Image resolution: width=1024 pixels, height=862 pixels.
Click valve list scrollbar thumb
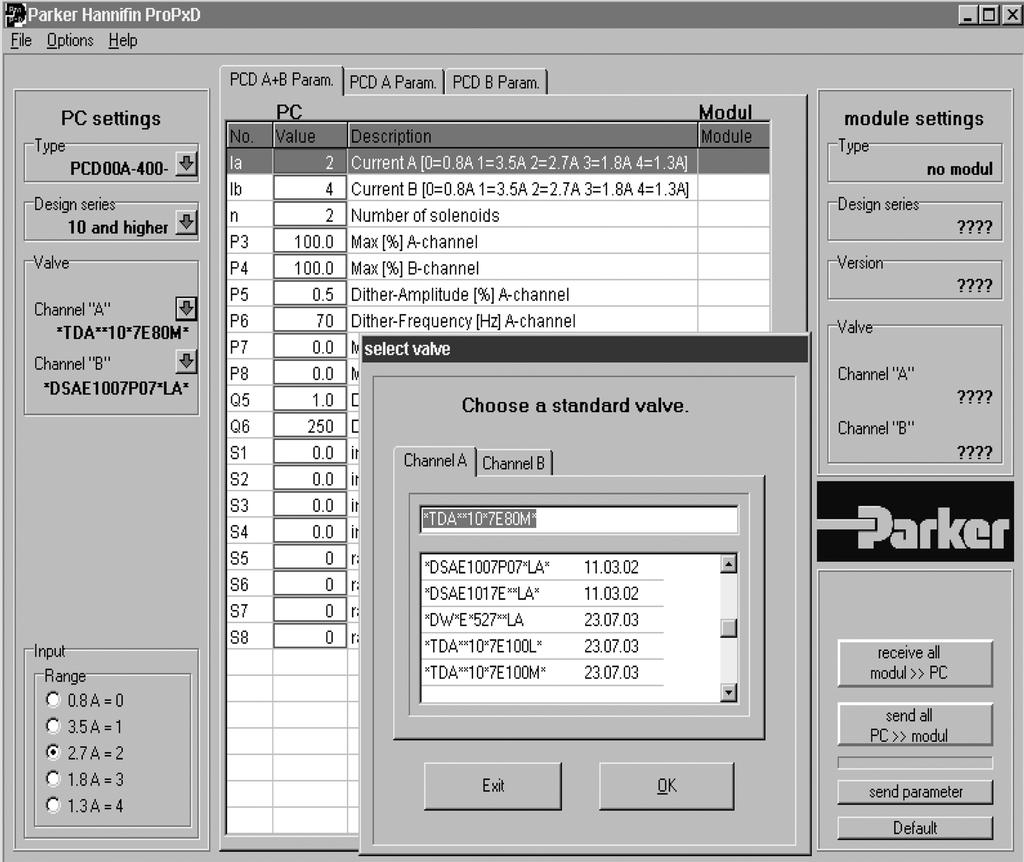pos(728,628)
